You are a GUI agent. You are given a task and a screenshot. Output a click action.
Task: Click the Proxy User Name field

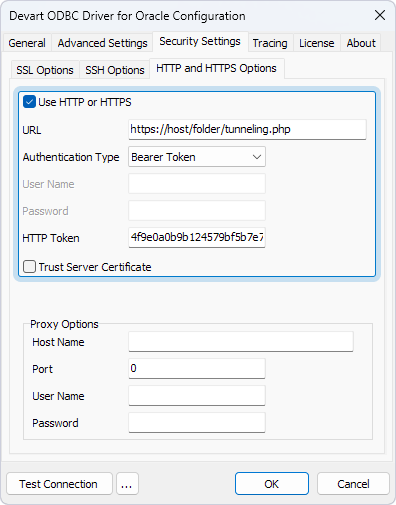[197, 395]
